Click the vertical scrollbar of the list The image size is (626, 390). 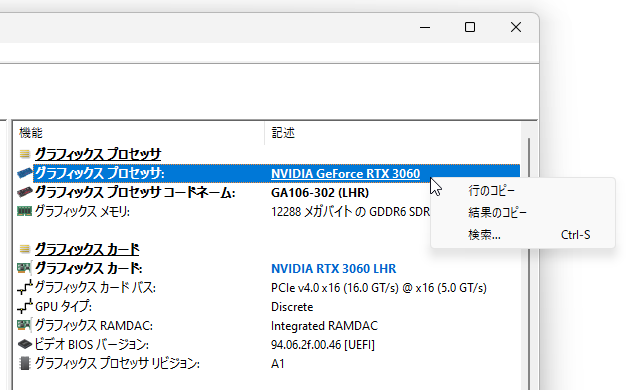(x=529, y=255)
